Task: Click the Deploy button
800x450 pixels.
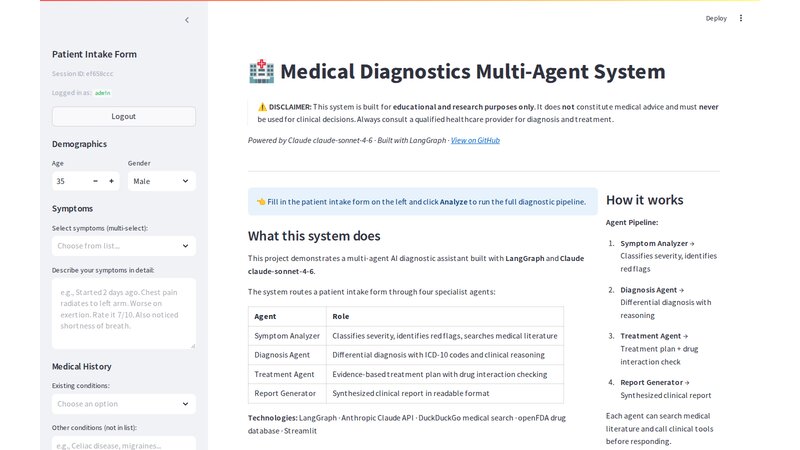Action: [x=716, y=18]
